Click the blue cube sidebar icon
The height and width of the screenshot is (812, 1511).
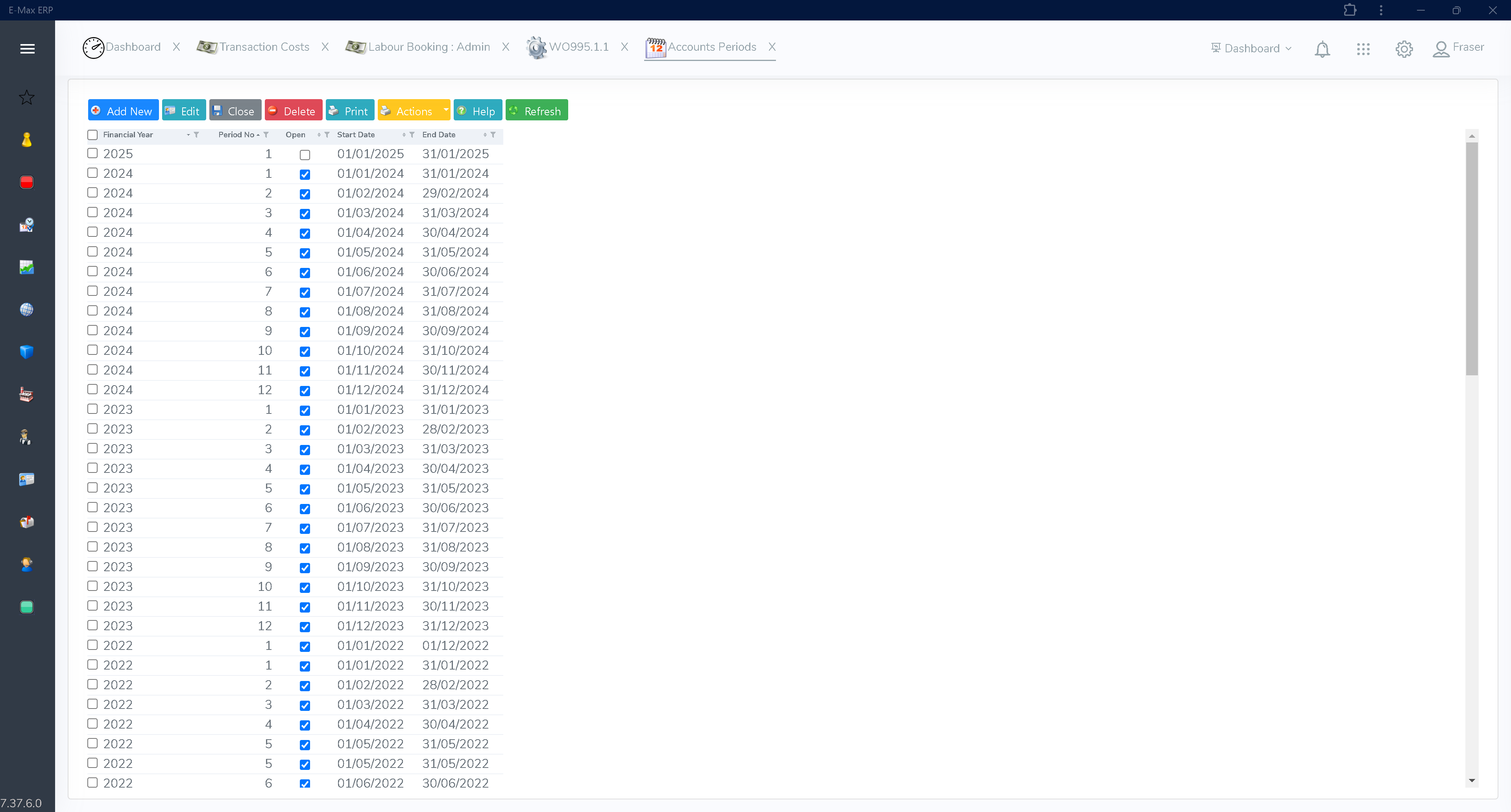pyautogui.click(x=26, y=352)
